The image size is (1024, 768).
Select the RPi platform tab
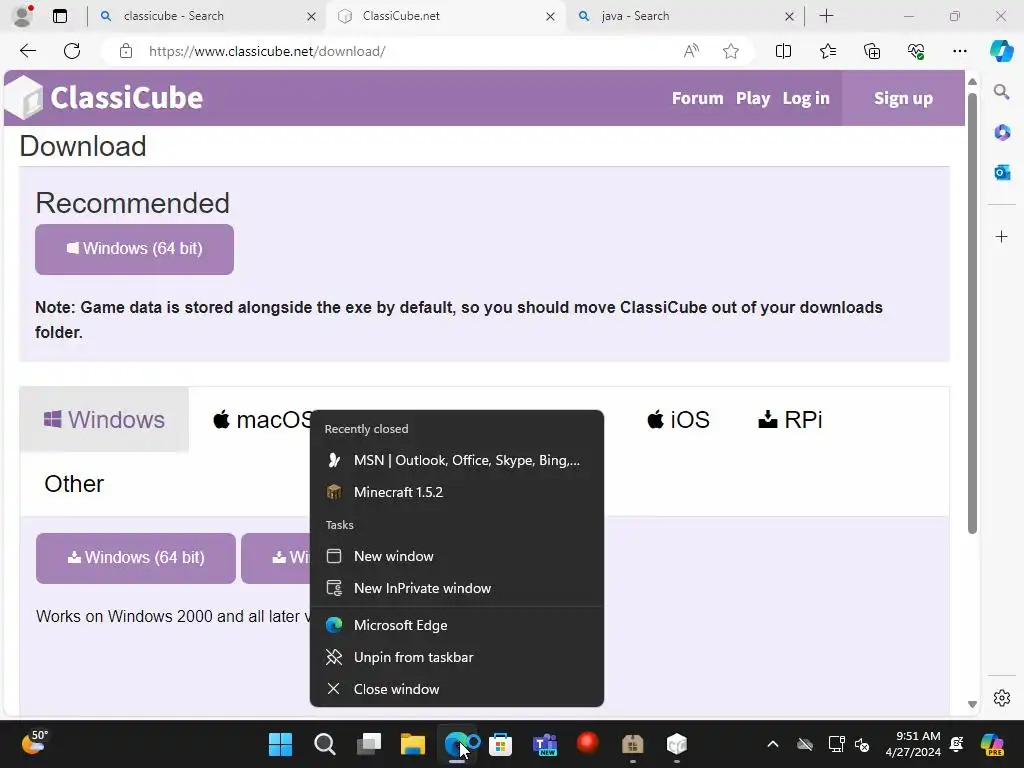click(790, 419)
